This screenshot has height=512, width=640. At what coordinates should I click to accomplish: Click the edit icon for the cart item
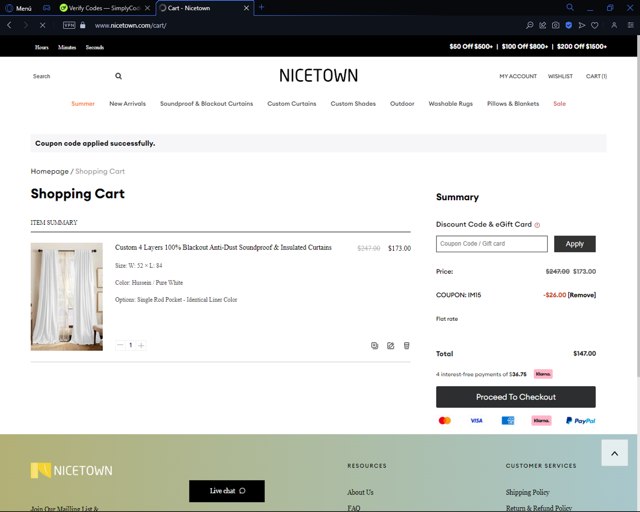(x=391, y=345)
